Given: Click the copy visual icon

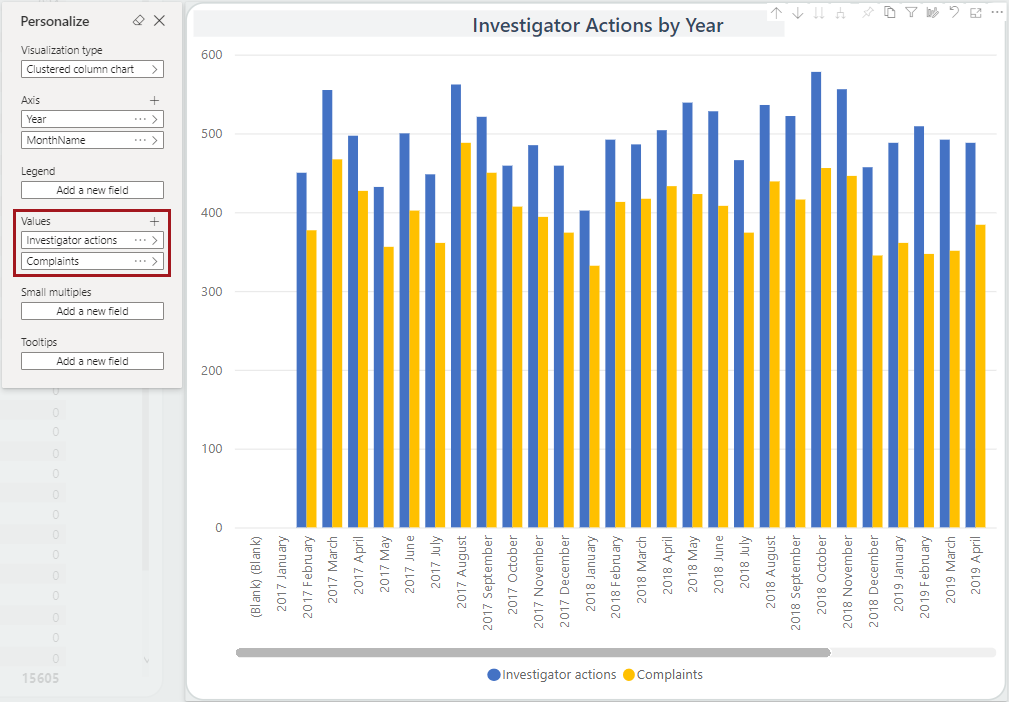Looking at the screenshot, I should coord(889,13).
